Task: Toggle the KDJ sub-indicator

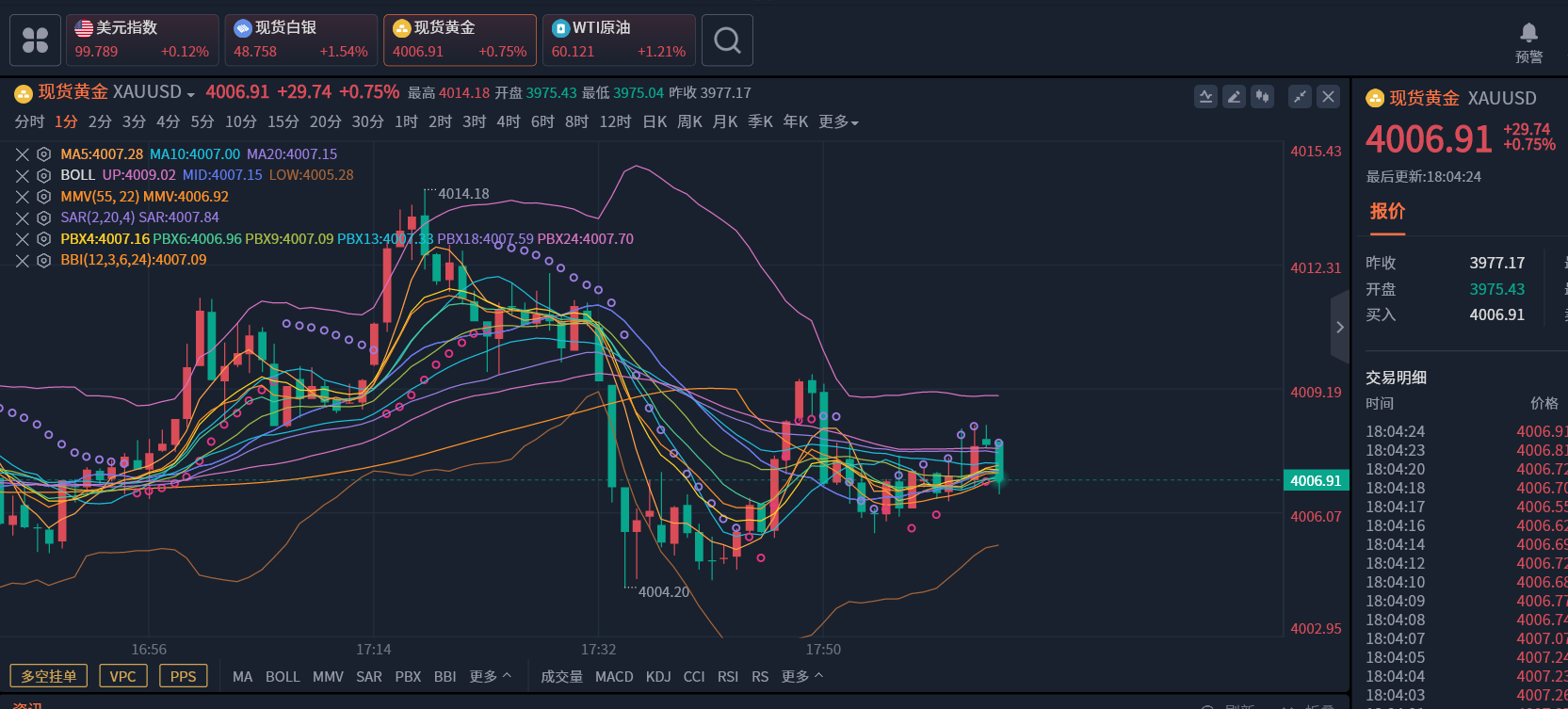Action: point(658,677)
